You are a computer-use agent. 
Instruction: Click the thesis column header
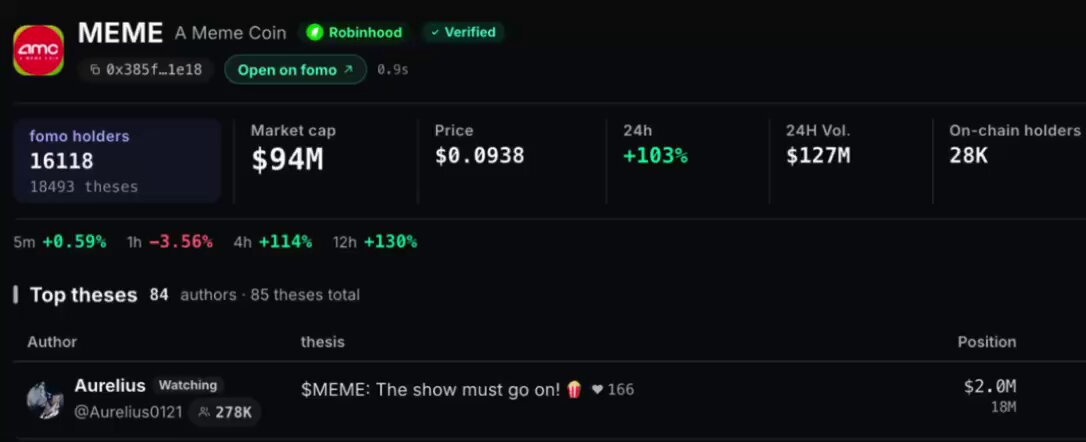(322, 342)
